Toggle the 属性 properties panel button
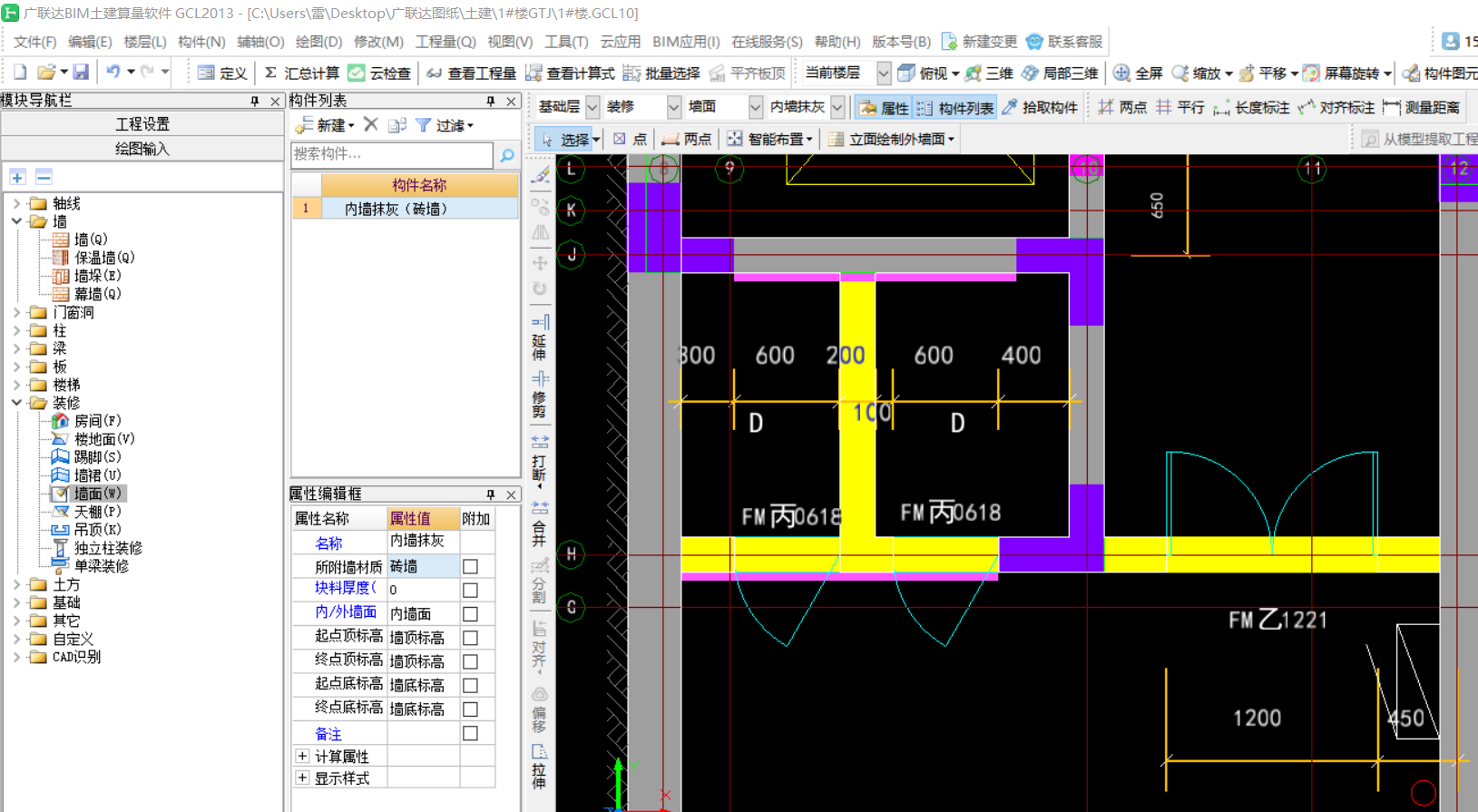The image size is (1478, 812). pyautogui.click(x=884, y=108)
